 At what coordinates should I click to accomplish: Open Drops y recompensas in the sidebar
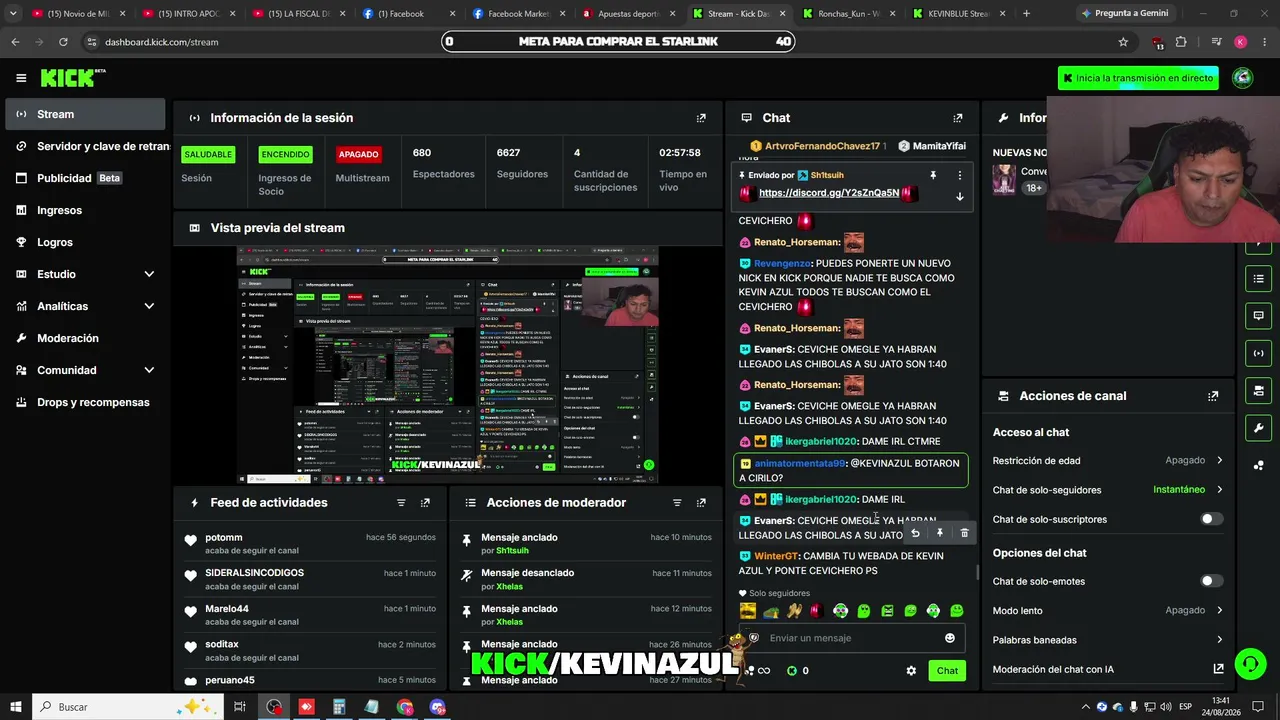[85, 402]
